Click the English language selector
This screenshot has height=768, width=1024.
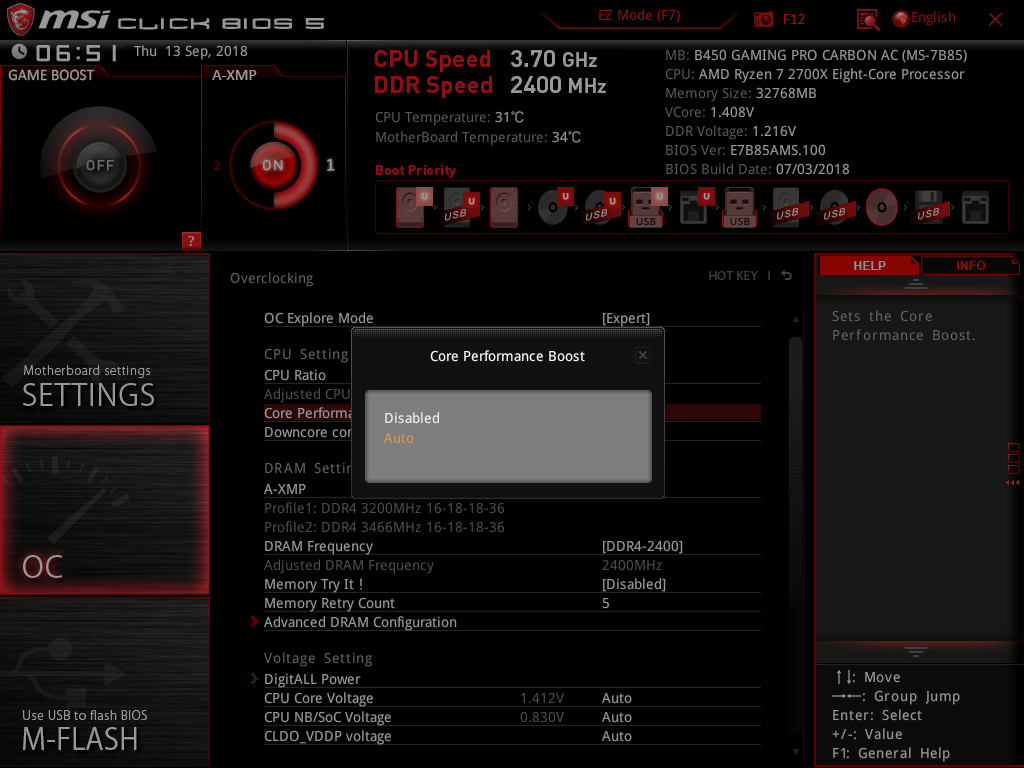click(x=933, y=18)
